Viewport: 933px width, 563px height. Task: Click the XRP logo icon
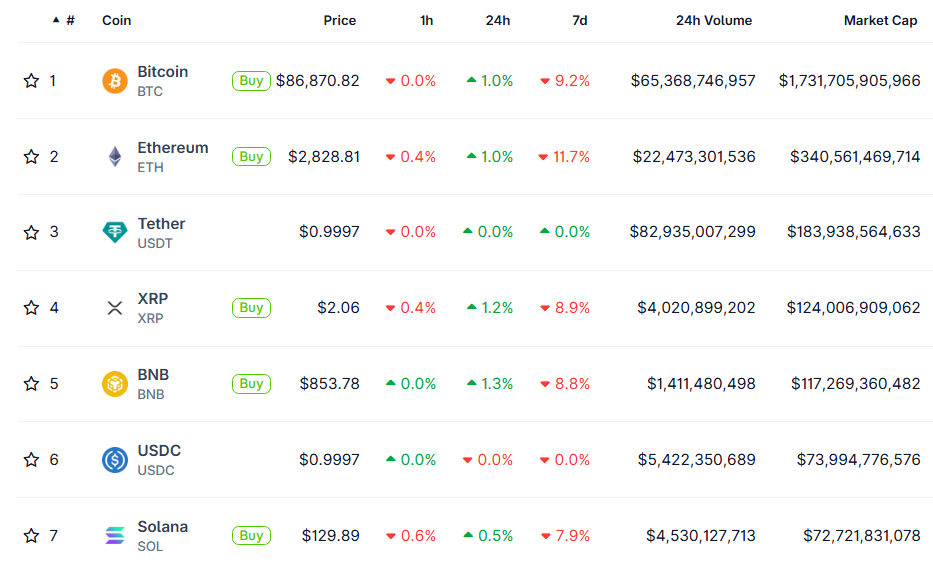115,308
